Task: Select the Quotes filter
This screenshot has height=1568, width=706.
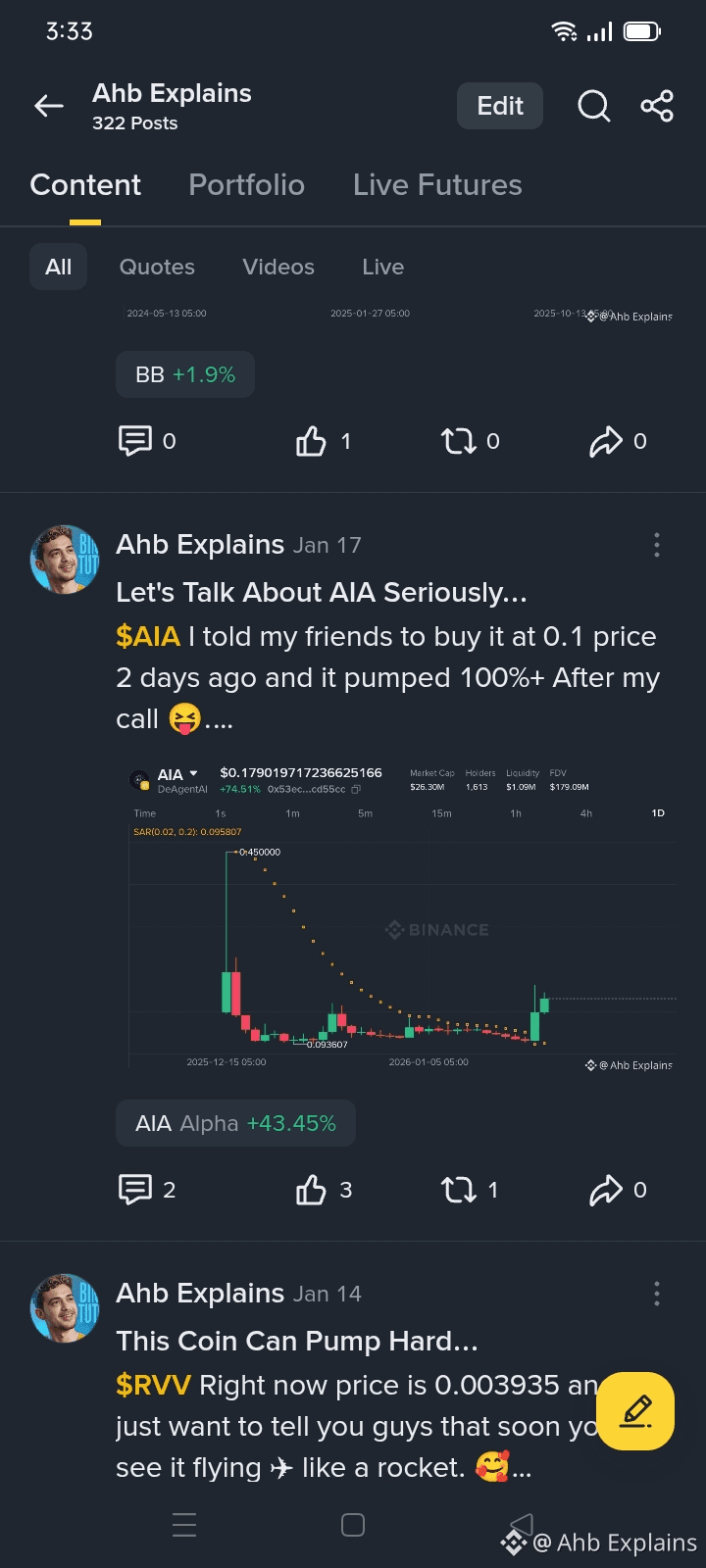Action: [157, 267]
